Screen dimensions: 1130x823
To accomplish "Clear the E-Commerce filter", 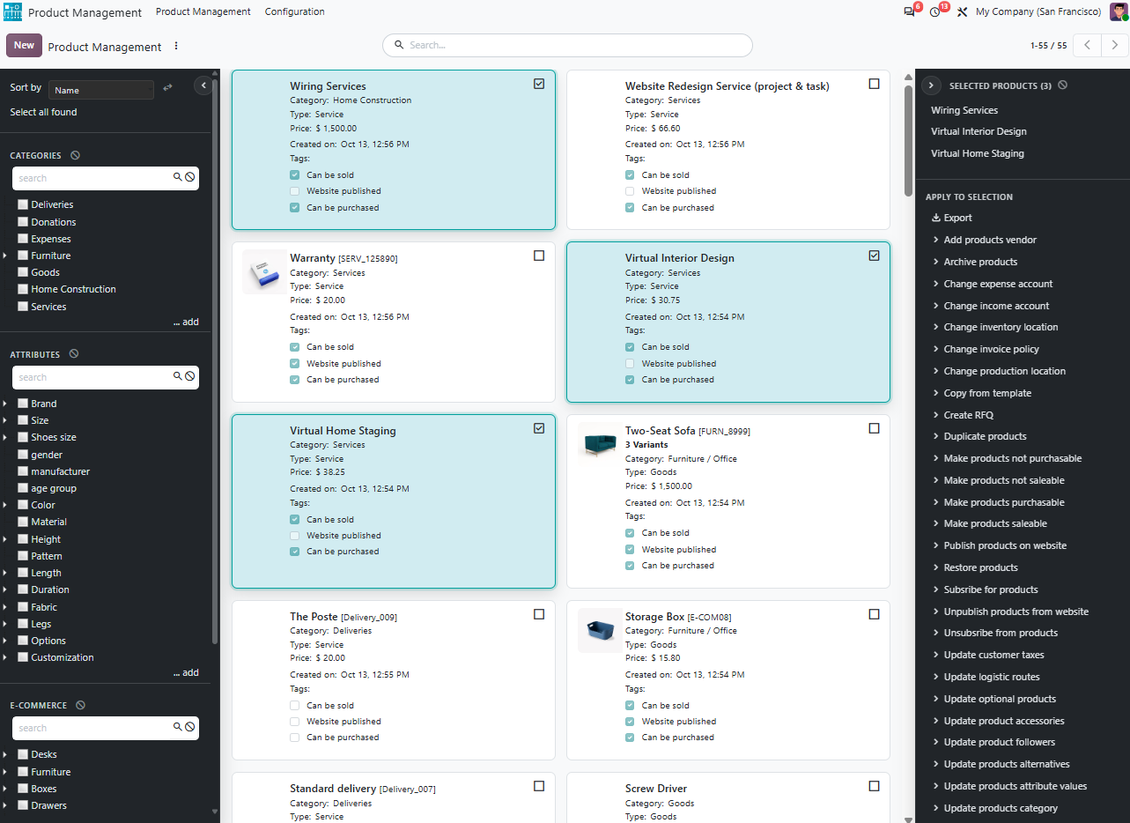I will pyautogui.click(x=81, y=706).
